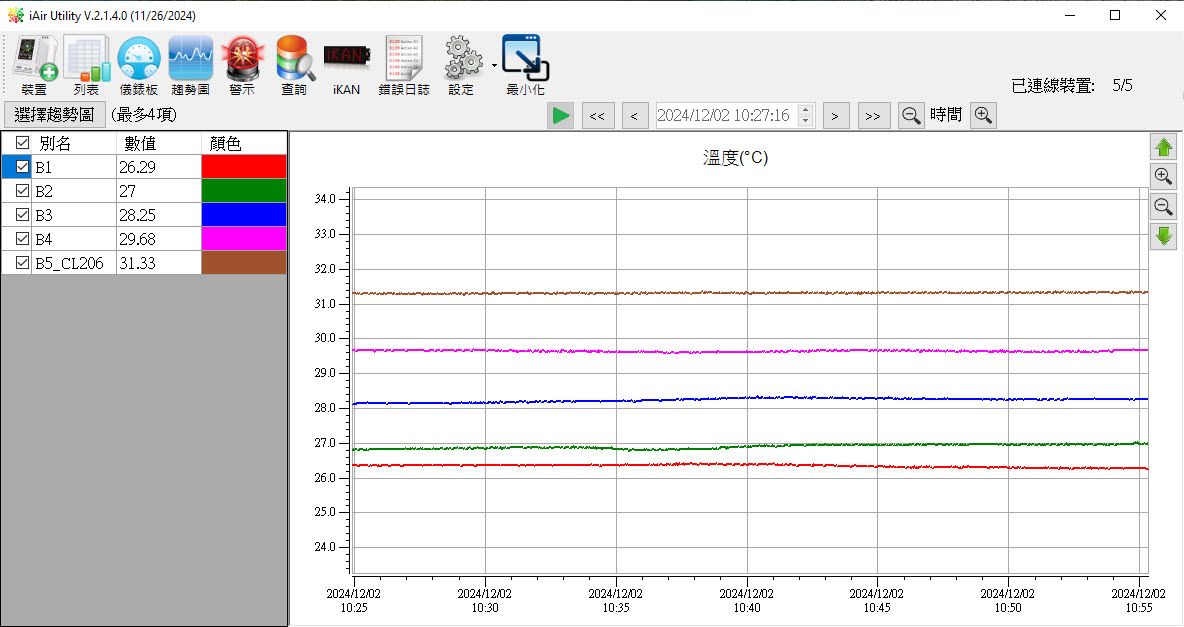
Task: Toggle the select-all checkbox in header
Action: pyautogui.click(x=22, y=143)
